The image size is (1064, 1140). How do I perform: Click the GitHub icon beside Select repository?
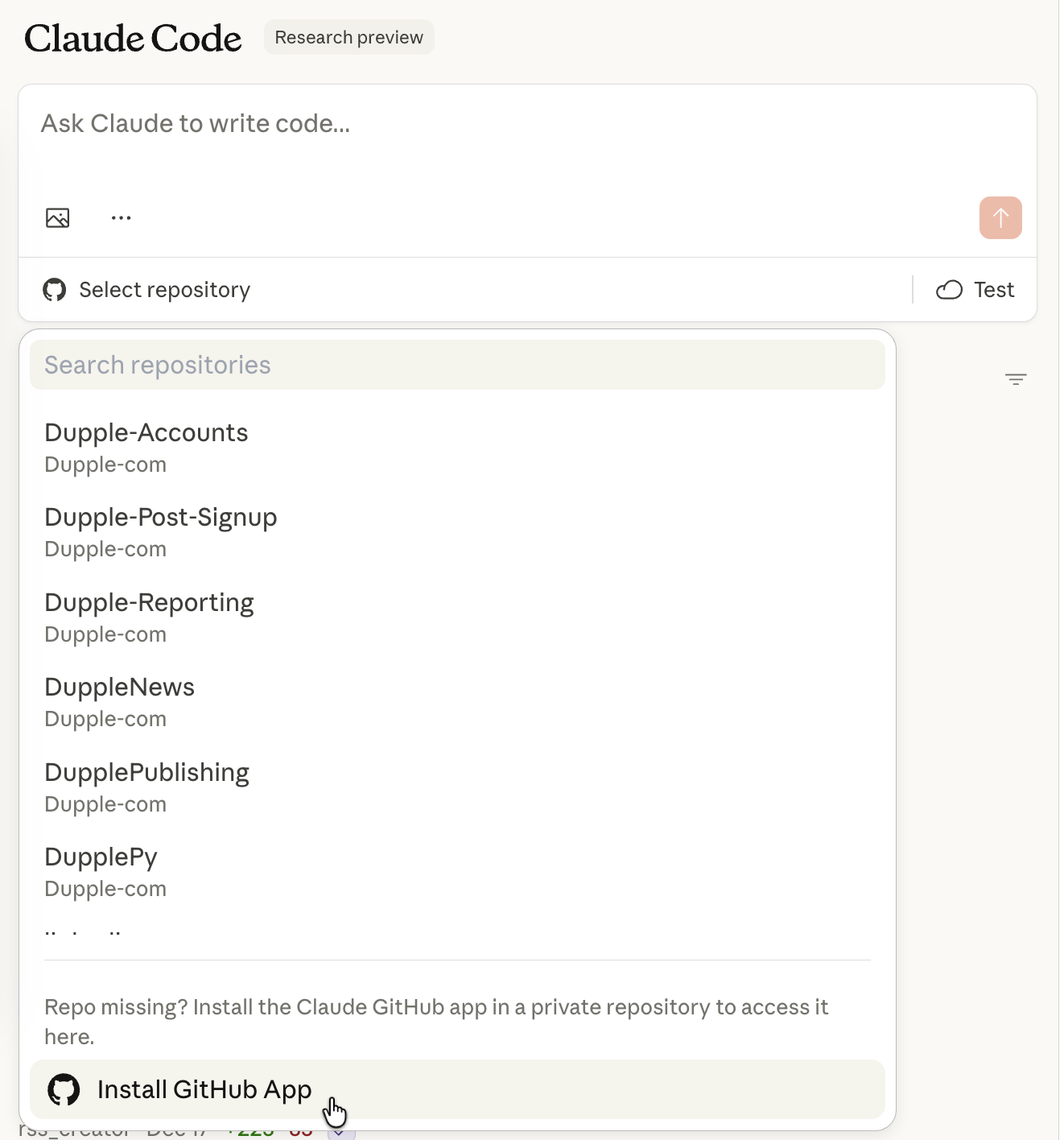[54, 290]
